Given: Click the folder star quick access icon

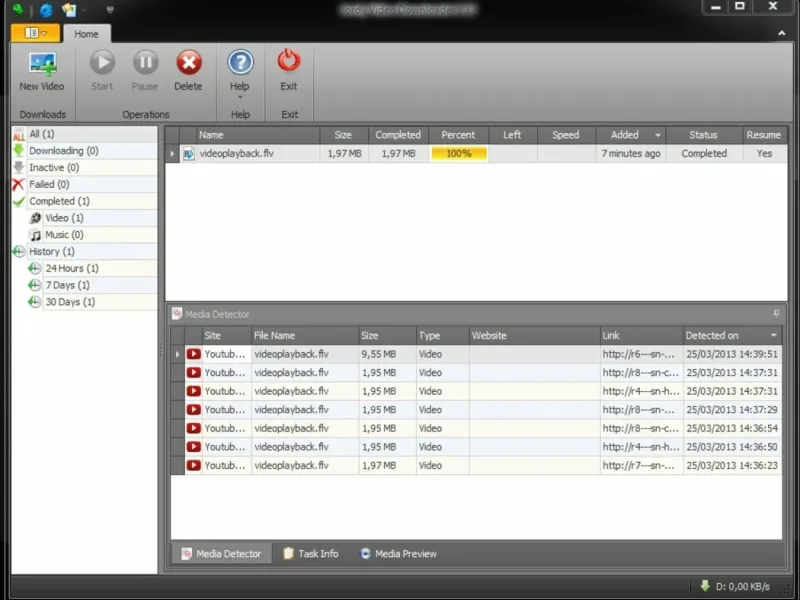Looking at the screenshot, I should coord(68,10).
